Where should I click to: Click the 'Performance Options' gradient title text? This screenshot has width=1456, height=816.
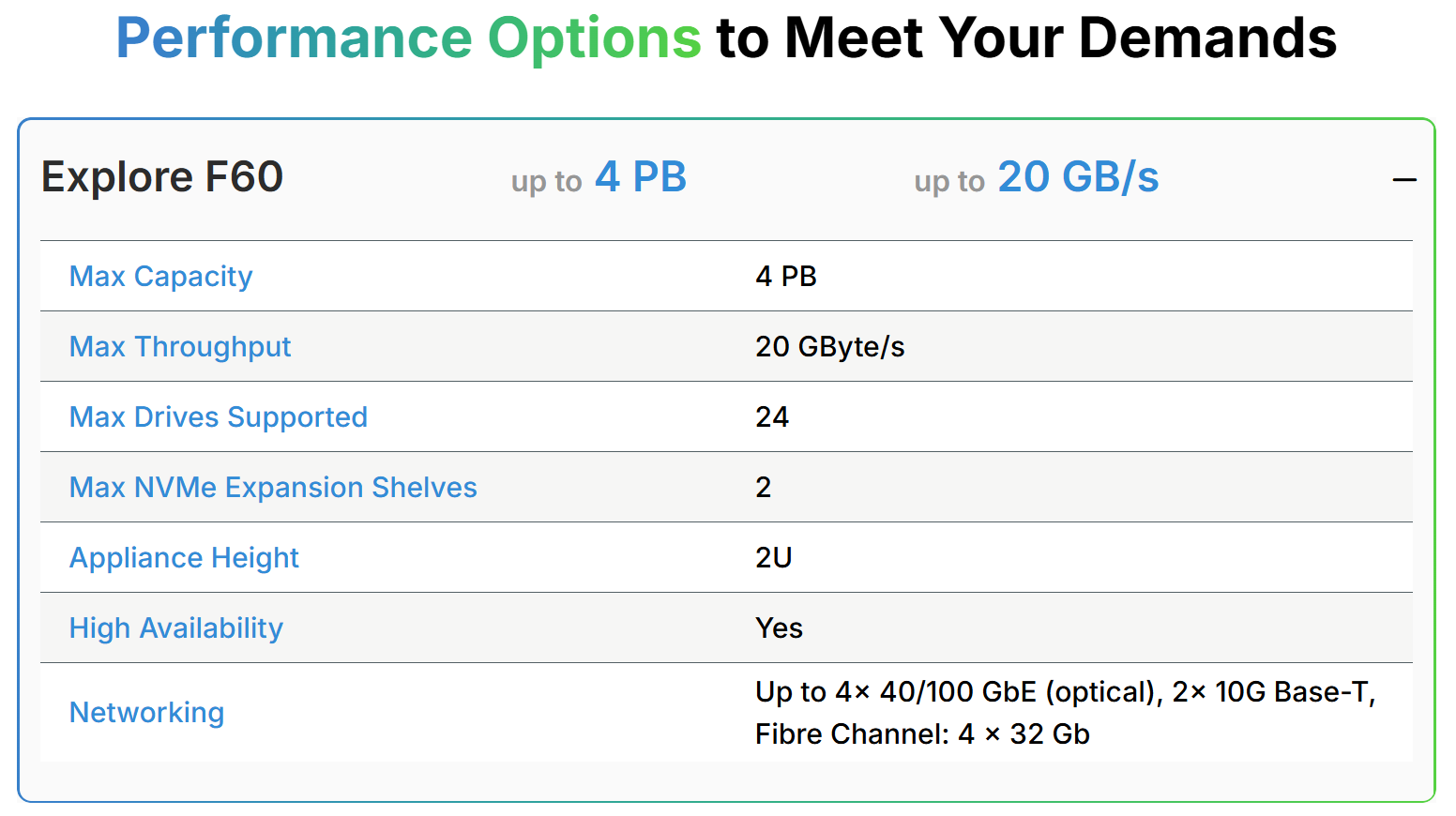click(x=408, y=38)
